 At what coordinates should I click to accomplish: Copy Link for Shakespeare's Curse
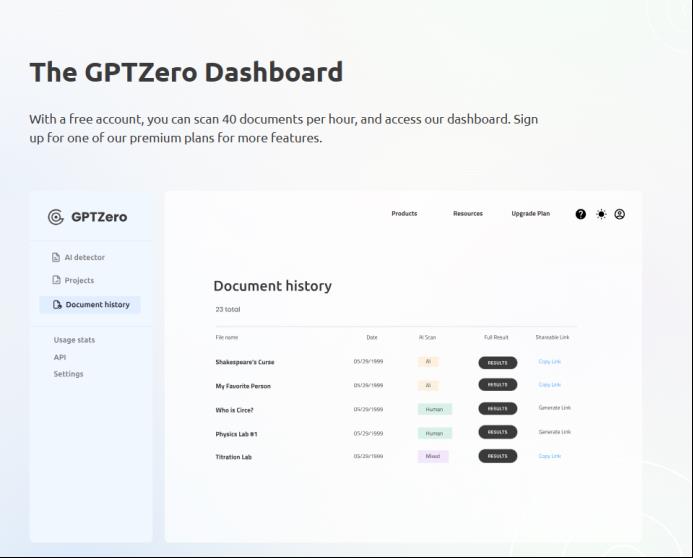pyautogui.click(x=549, y=361)
